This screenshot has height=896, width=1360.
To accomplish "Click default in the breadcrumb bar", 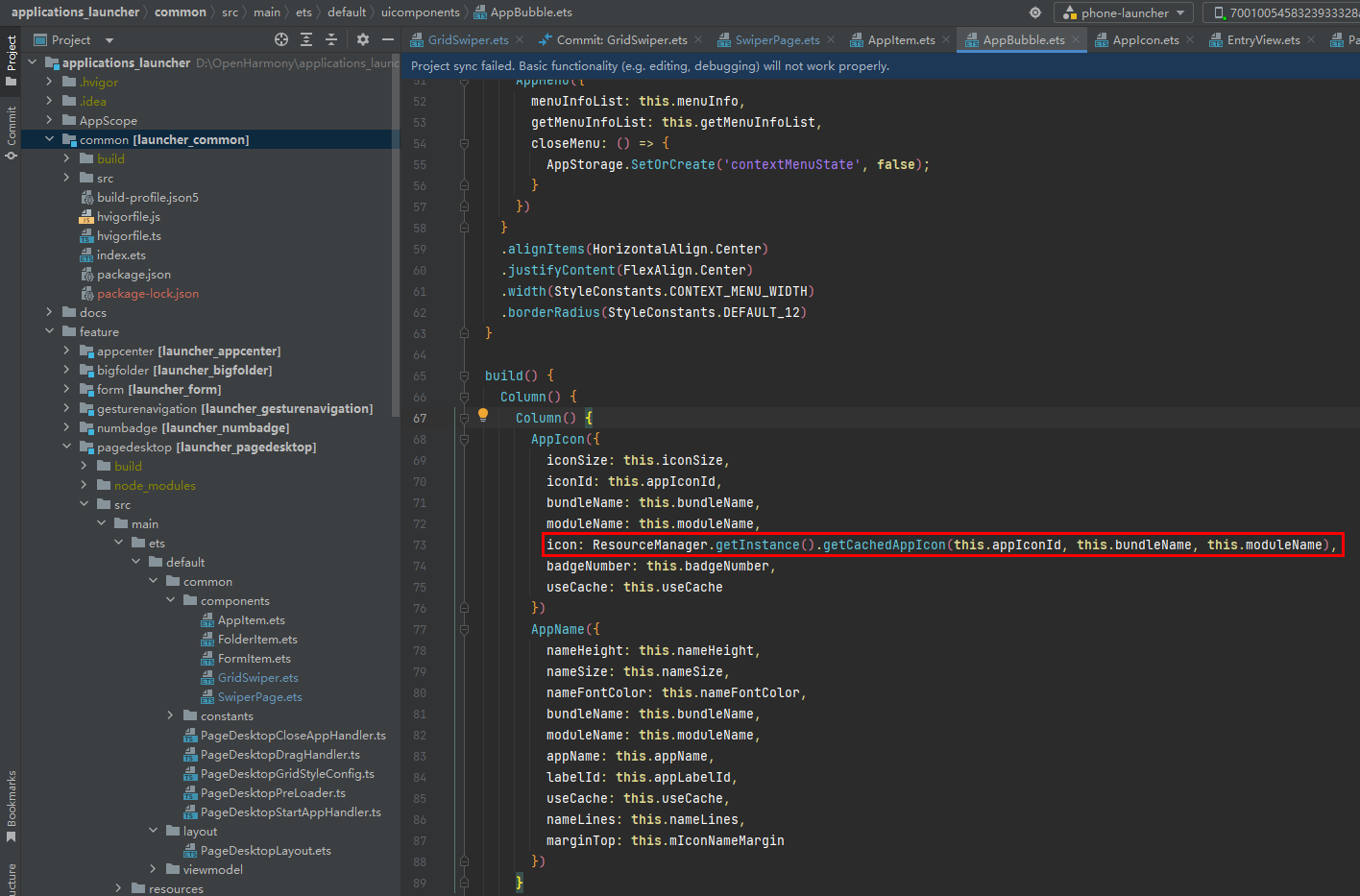I will pos(347,12).
